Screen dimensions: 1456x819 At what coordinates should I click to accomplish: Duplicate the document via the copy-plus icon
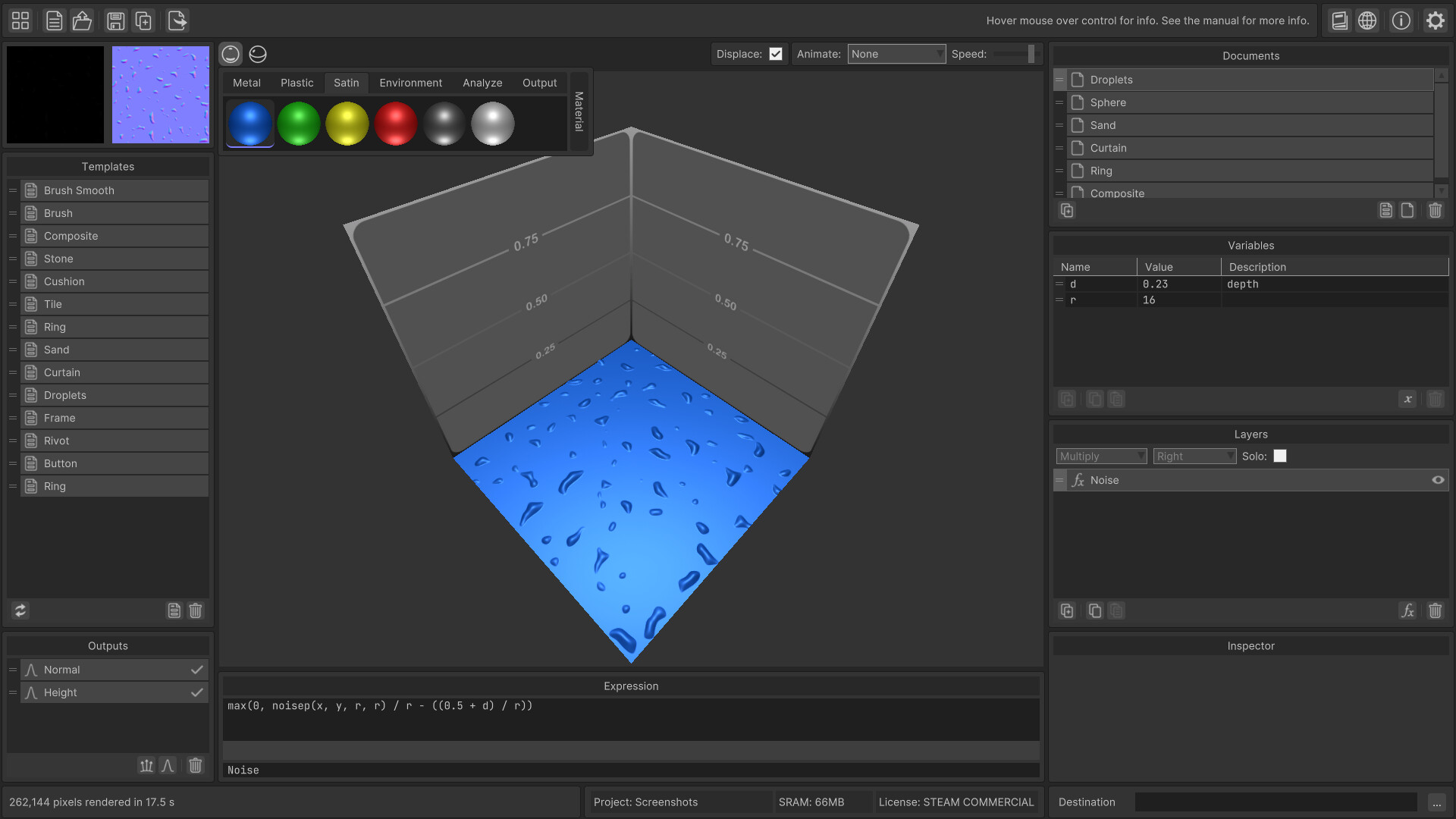click(143, 20)
